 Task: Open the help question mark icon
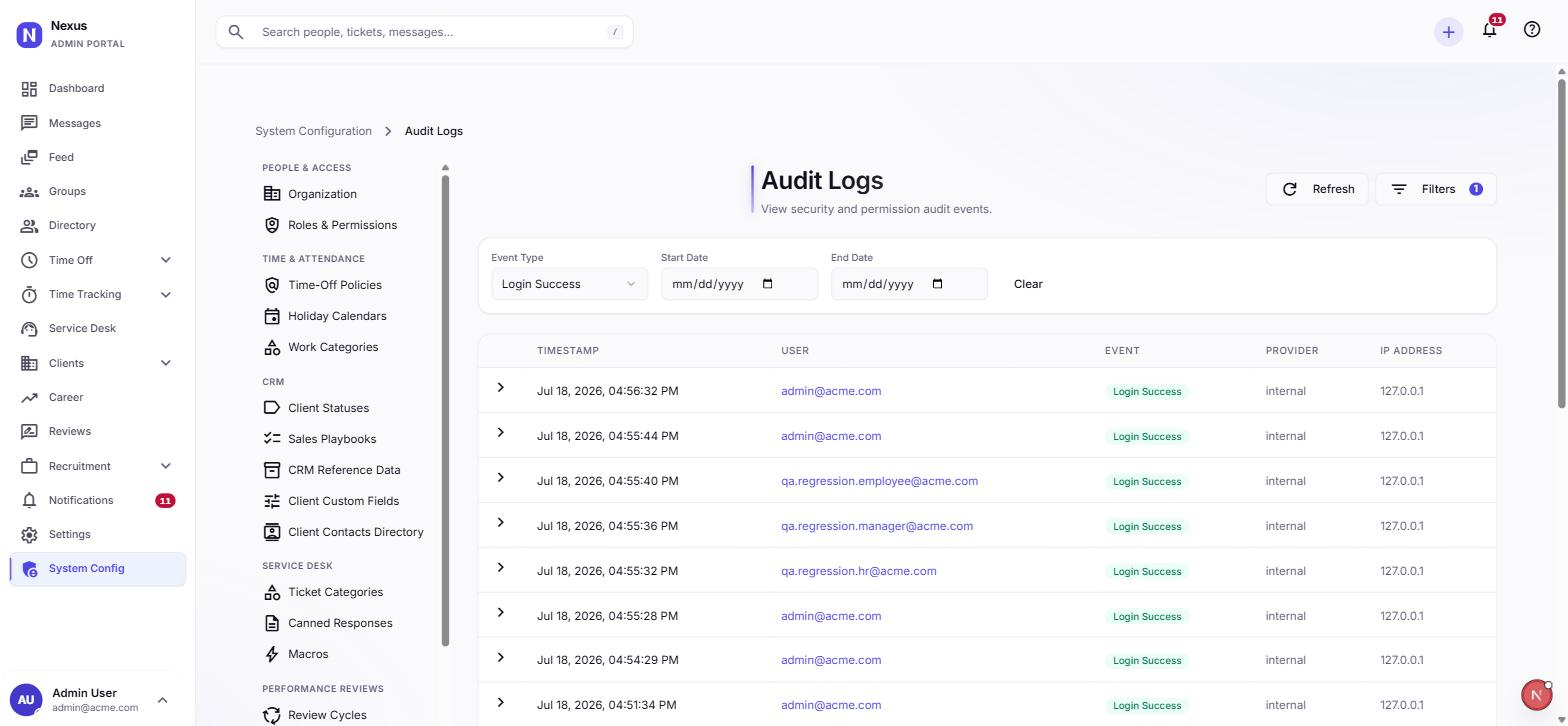(x=1532, y=30)
